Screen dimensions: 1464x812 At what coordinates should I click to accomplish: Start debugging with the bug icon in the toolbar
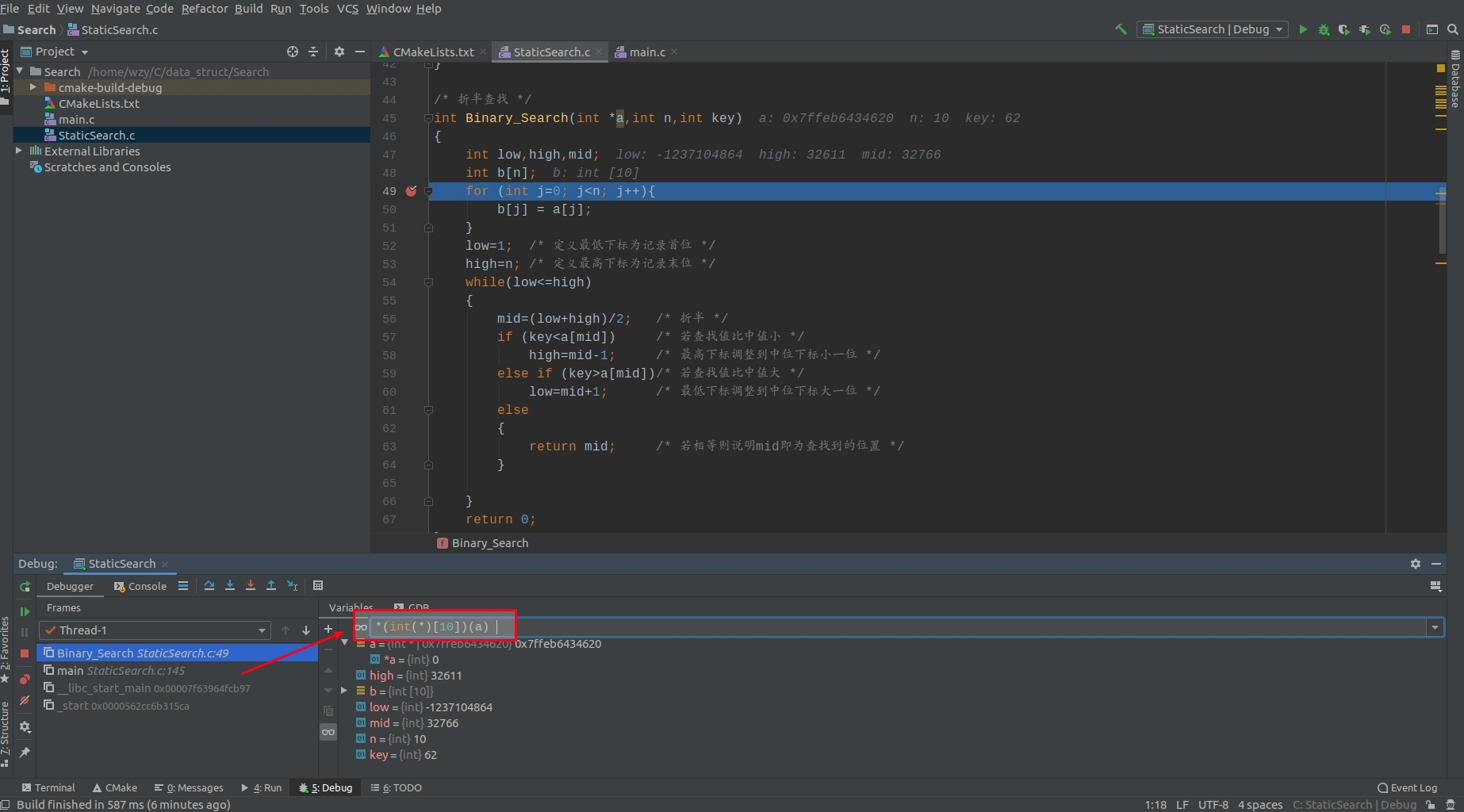(x=1324, y=29)
